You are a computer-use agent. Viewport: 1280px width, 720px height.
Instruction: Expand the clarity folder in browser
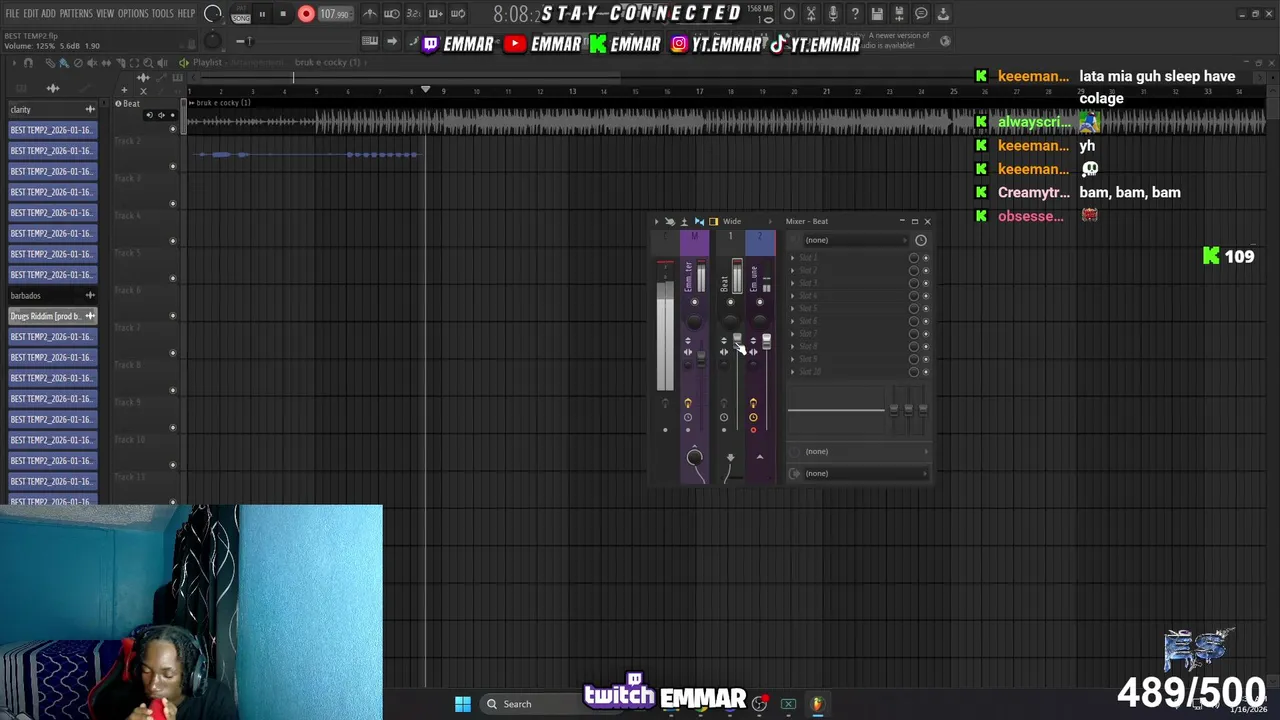coord(53,109)
